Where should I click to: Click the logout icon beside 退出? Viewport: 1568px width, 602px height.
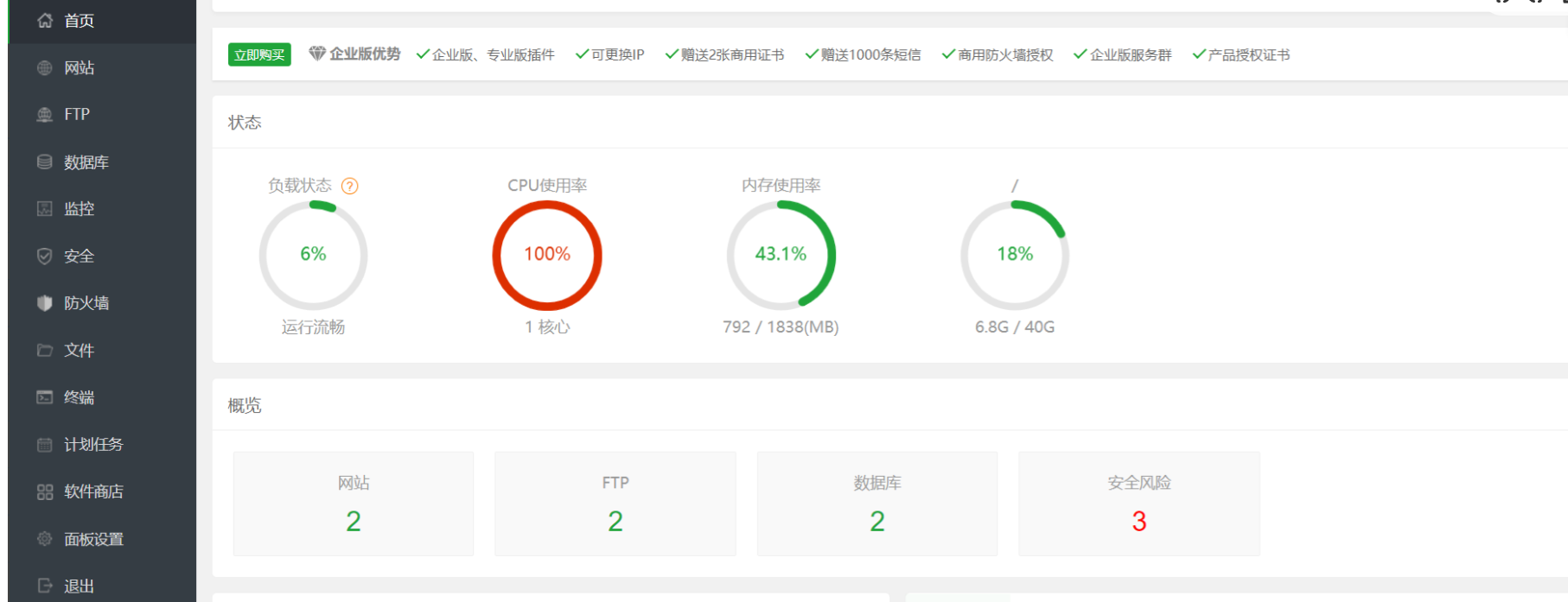click(45, 585)
